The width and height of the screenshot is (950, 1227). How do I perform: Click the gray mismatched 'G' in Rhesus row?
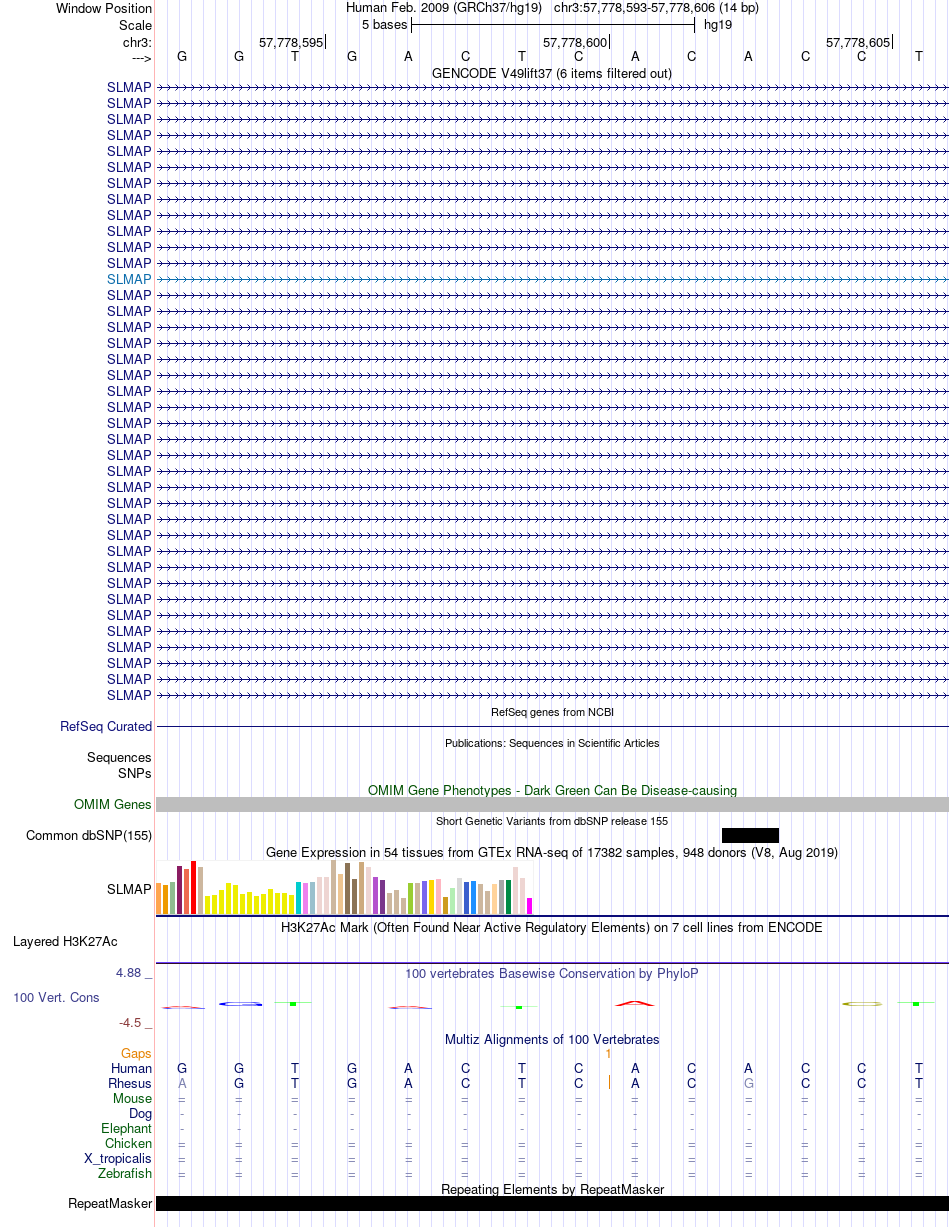(x=748, y=1083)
